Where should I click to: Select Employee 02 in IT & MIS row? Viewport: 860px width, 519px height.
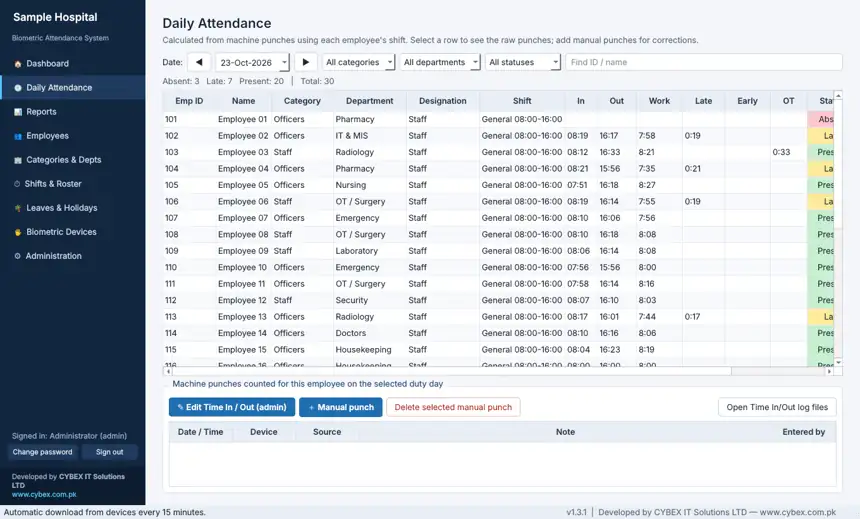pyautogui.click(x=498, y=136)
